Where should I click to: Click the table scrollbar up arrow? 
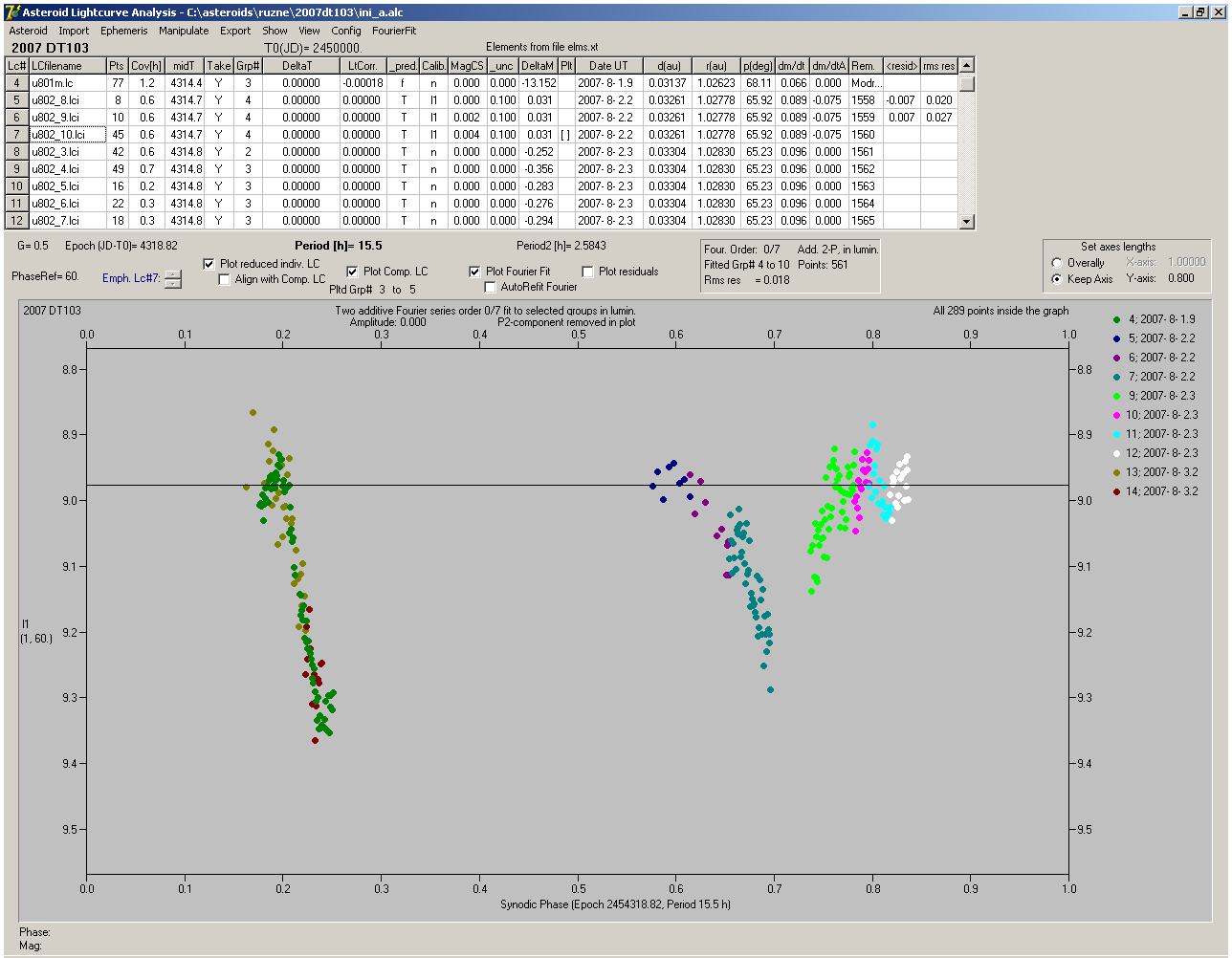(967, 65)
